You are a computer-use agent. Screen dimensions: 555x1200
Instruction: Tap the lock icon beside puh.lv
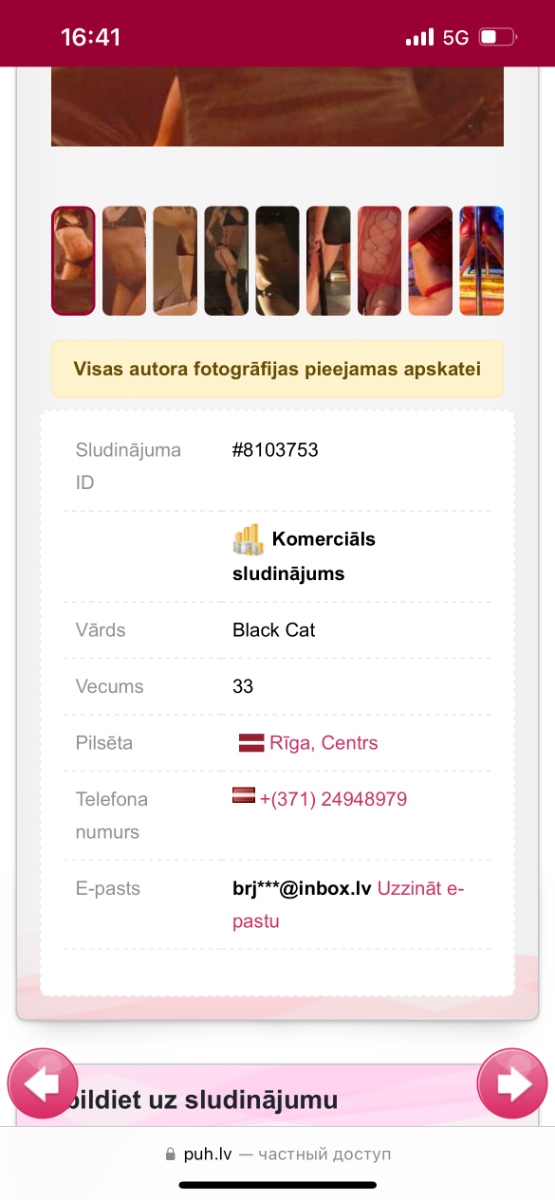coord(170,1154)
